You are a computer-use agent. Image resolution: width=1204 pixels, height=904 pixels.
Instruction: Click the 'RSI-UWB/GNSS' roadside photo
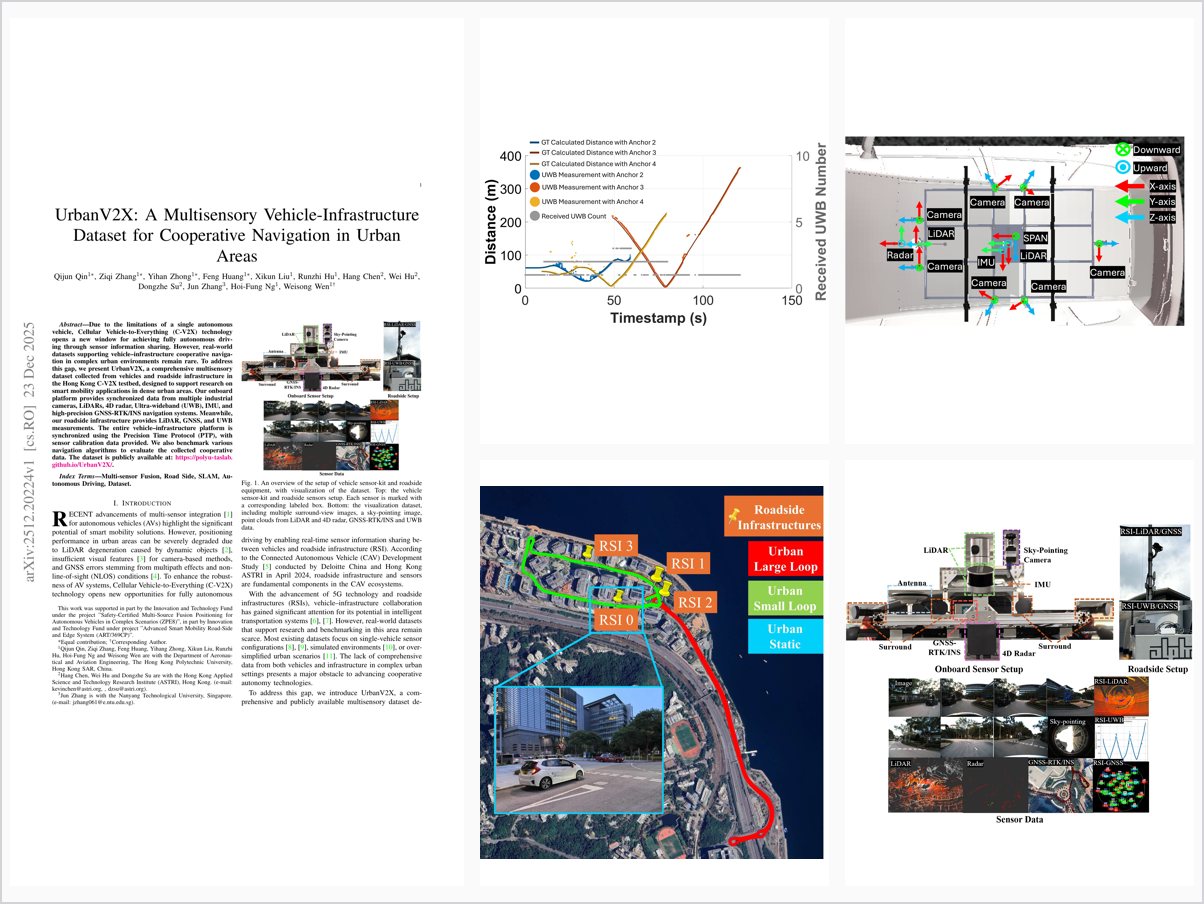pos(1155,630)
